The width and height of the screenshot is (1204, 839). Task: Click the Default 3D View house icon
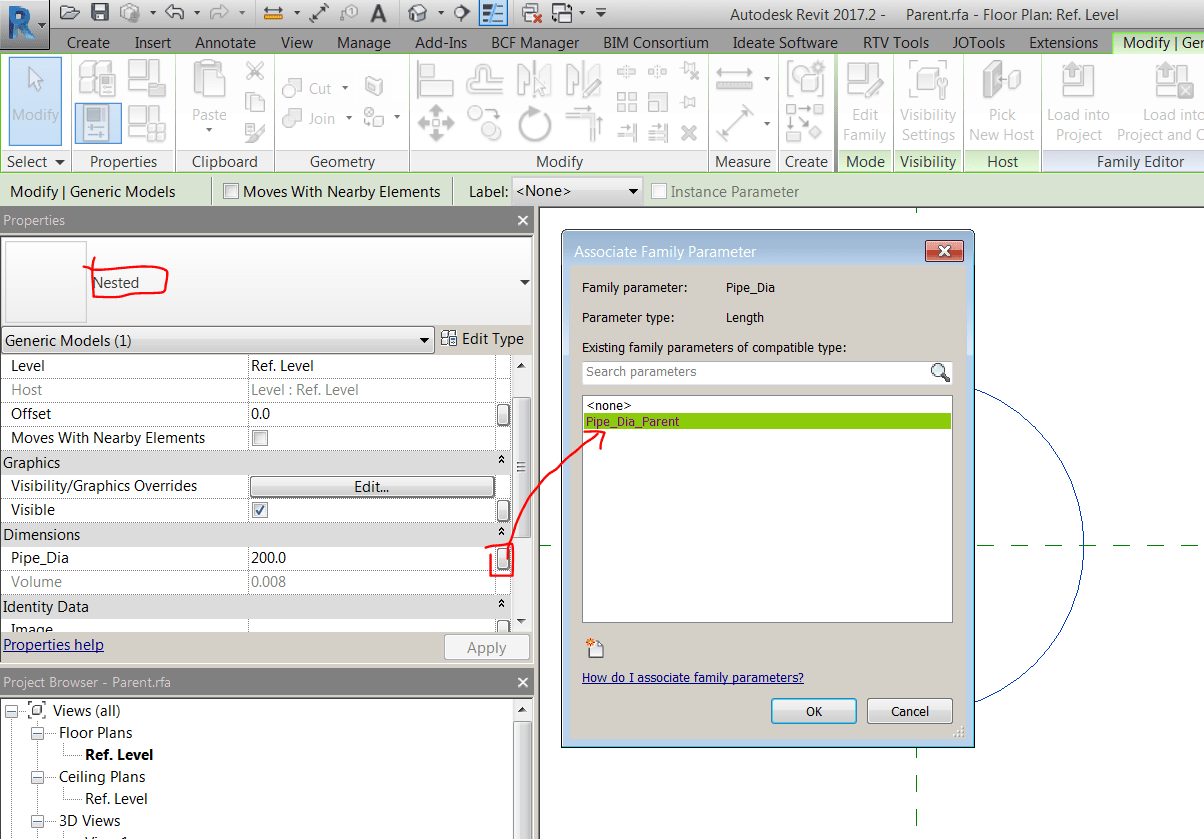tap(418, 13)
